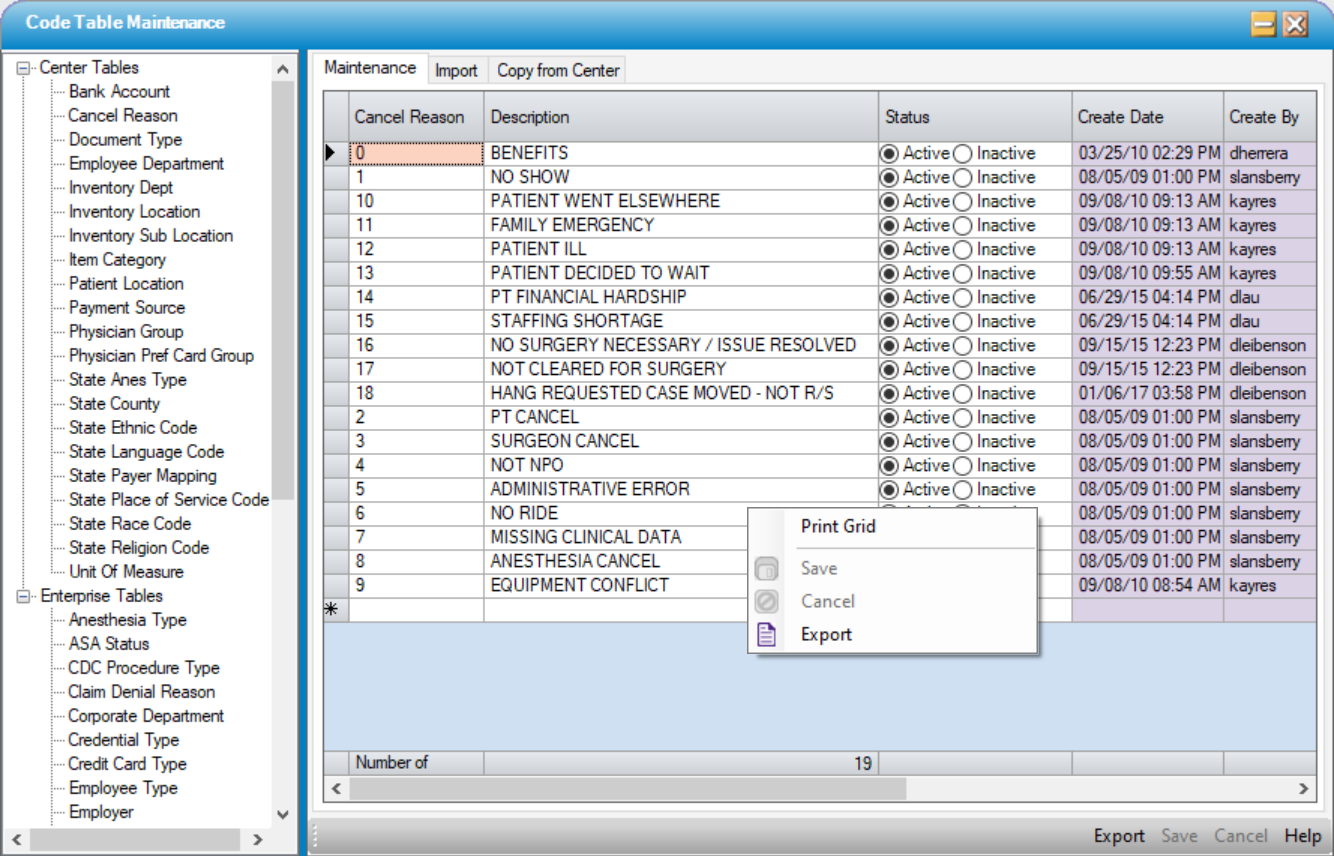Click the Cancel circle icon in context menu
Screen dimensions: 1334x856
[x=766, y=601]
